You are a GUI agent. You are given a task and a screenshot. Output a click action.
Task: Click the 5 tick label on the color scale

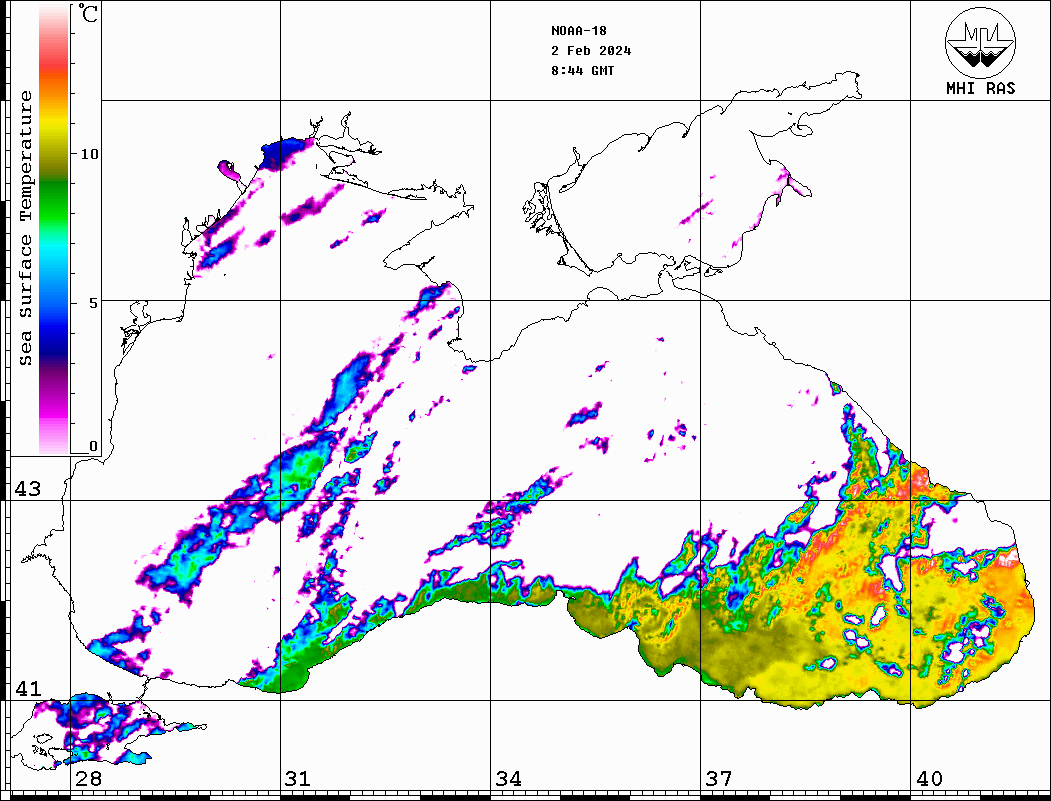coord(92,302)
